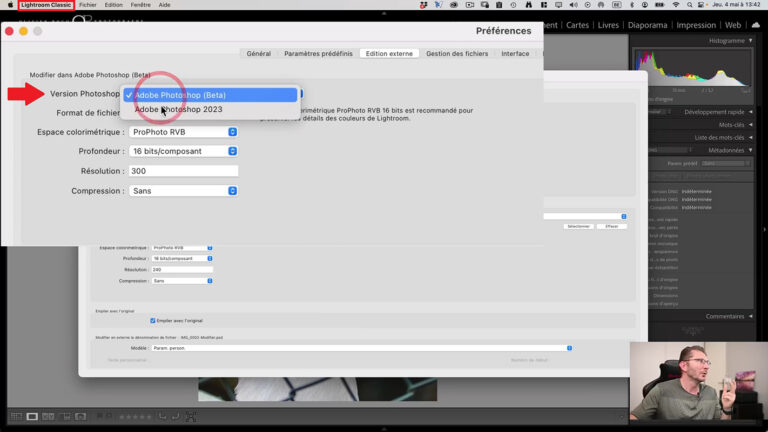The image size is (768, 432).
Task: Open the background Compression Sans dropdown
Action: (182, 281)
